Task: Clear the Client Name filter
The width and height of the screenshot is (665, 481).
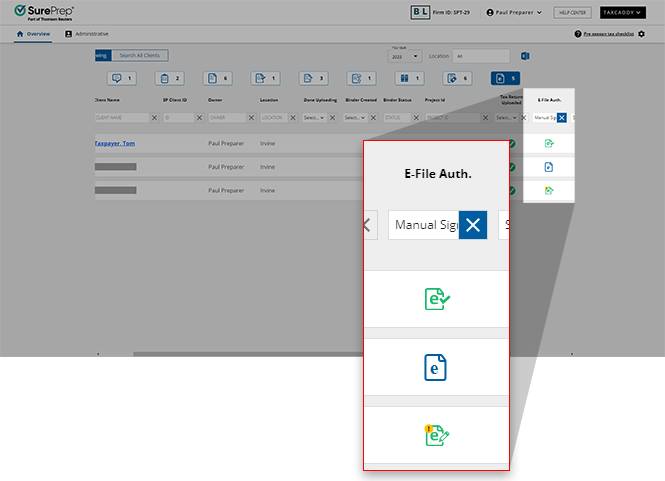Action: (x=154, y=118)
